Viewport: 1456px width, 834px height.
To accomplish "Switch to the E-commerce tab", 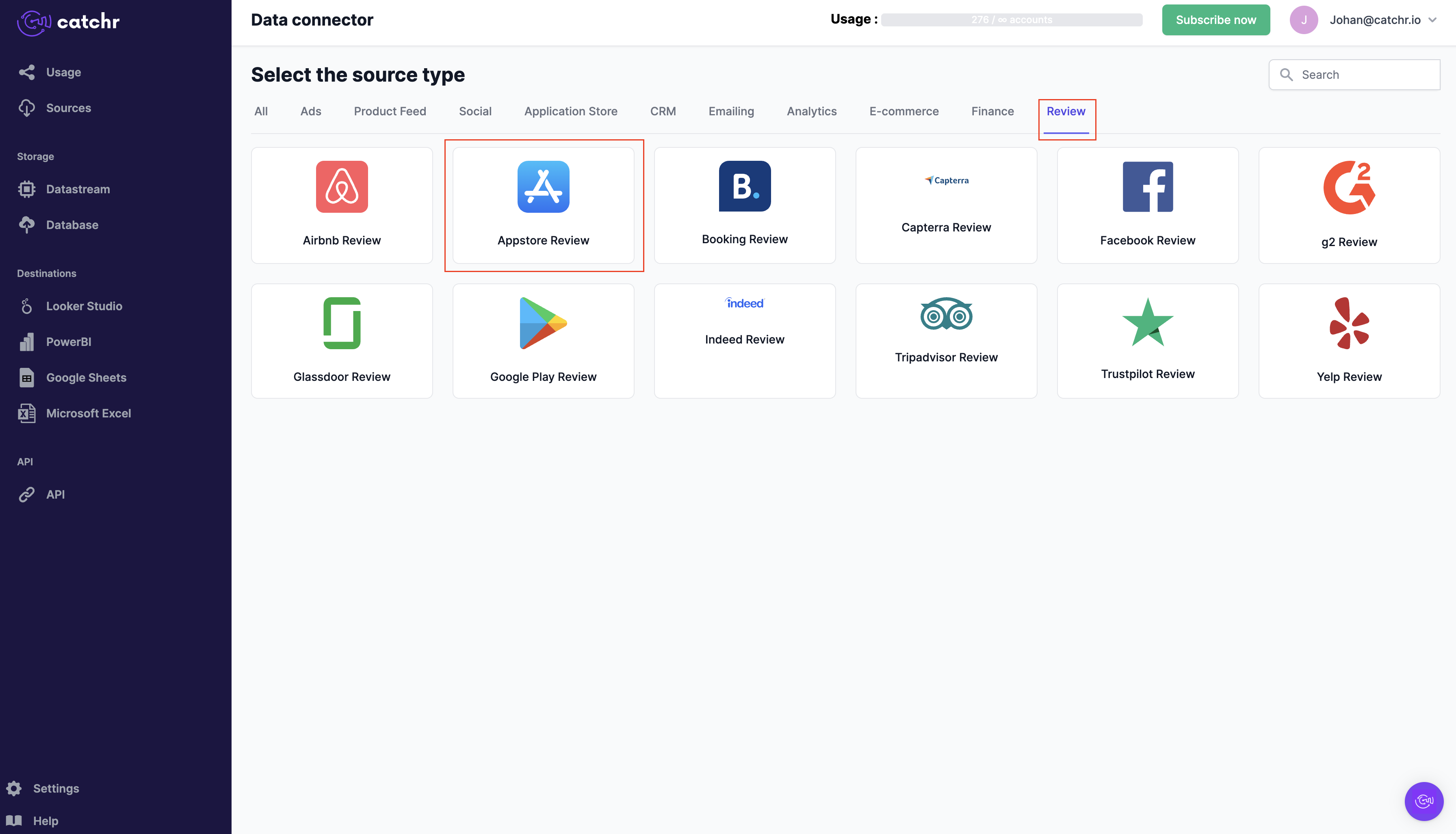I will [903, 111].
